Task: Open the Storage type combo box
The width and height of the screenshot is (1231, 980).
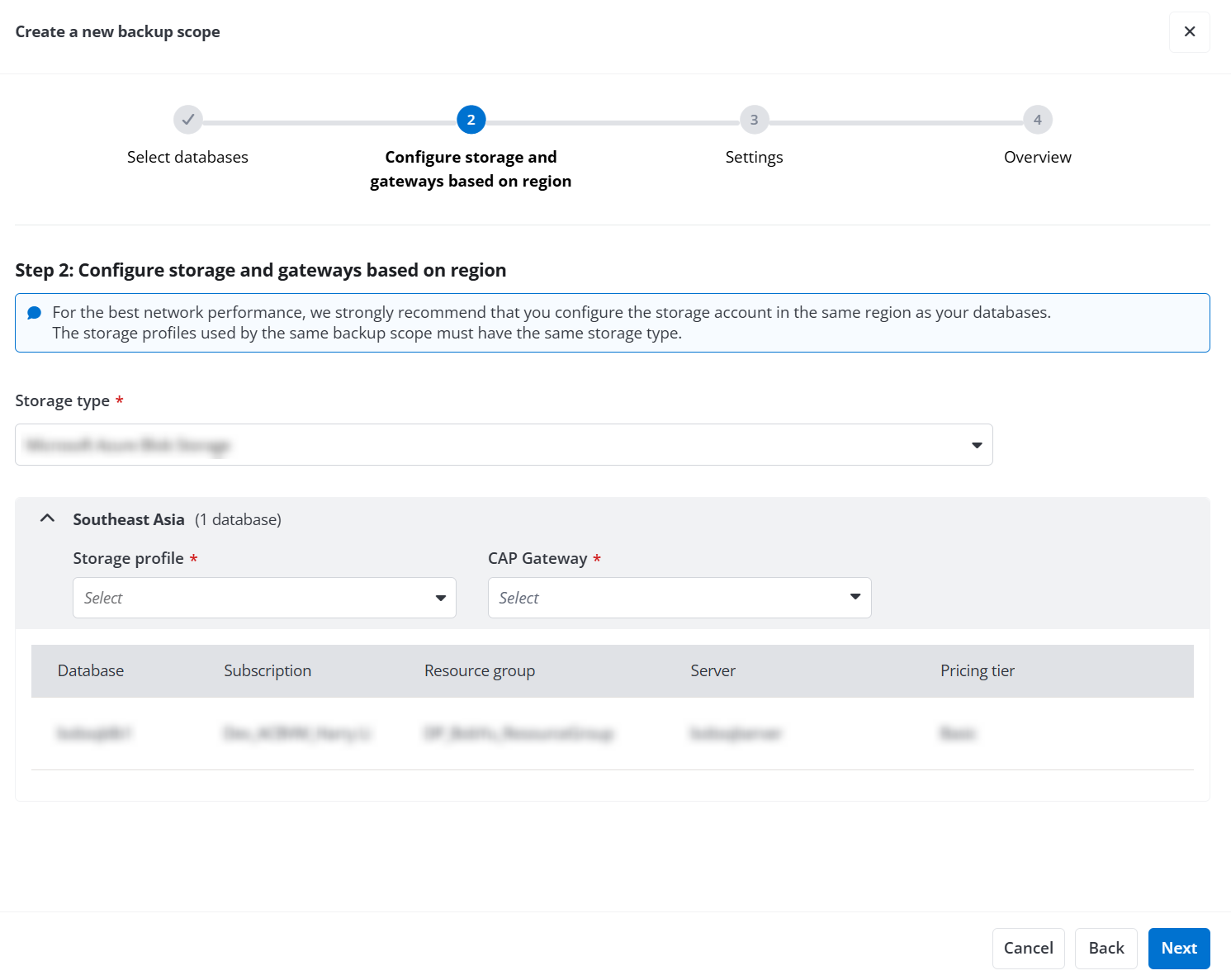Action: pyautogui.click(x=504, y=445)
